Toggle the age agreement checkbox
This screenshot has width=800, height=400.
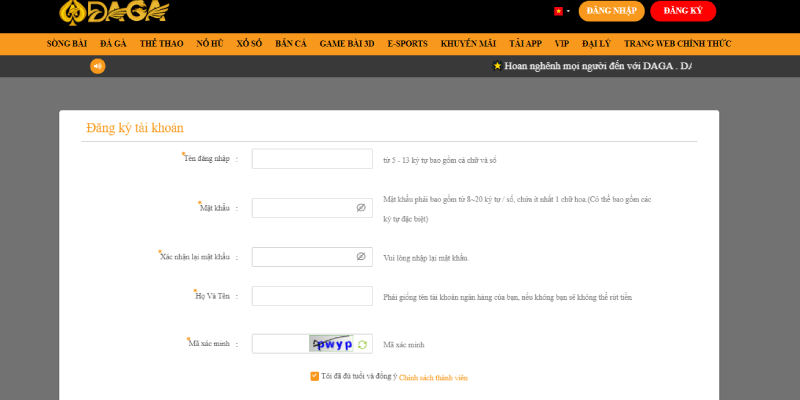coord(314,377)
